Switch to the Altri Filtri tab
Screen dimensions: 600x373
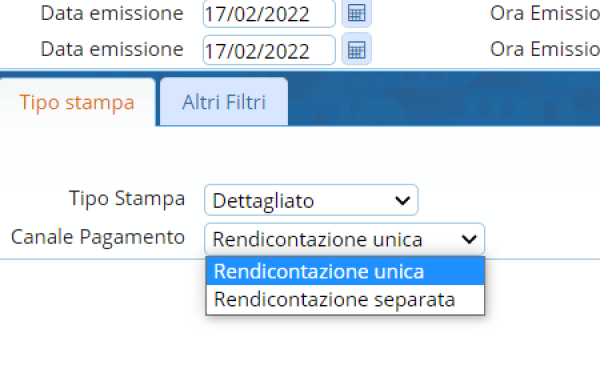224,102
